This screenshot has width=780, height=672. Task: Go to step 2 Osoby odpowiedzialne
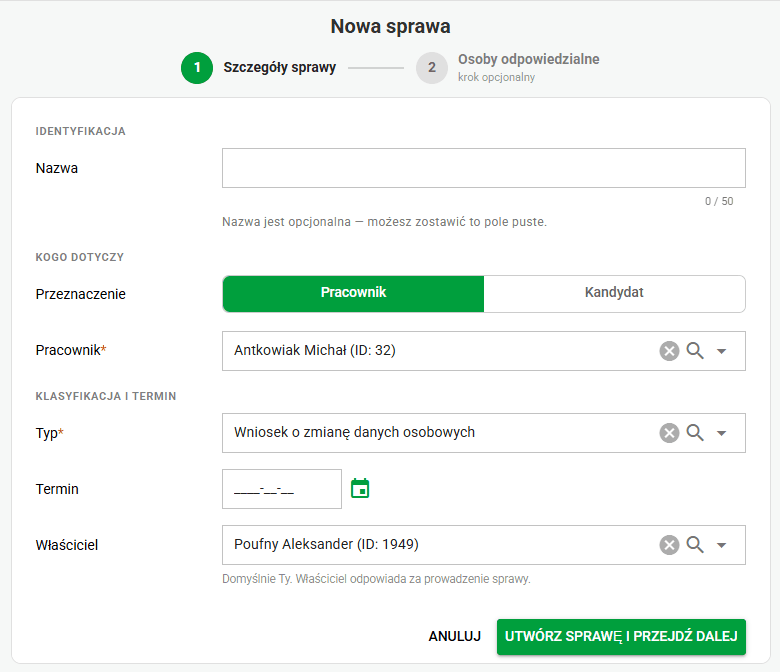(508, 68)
